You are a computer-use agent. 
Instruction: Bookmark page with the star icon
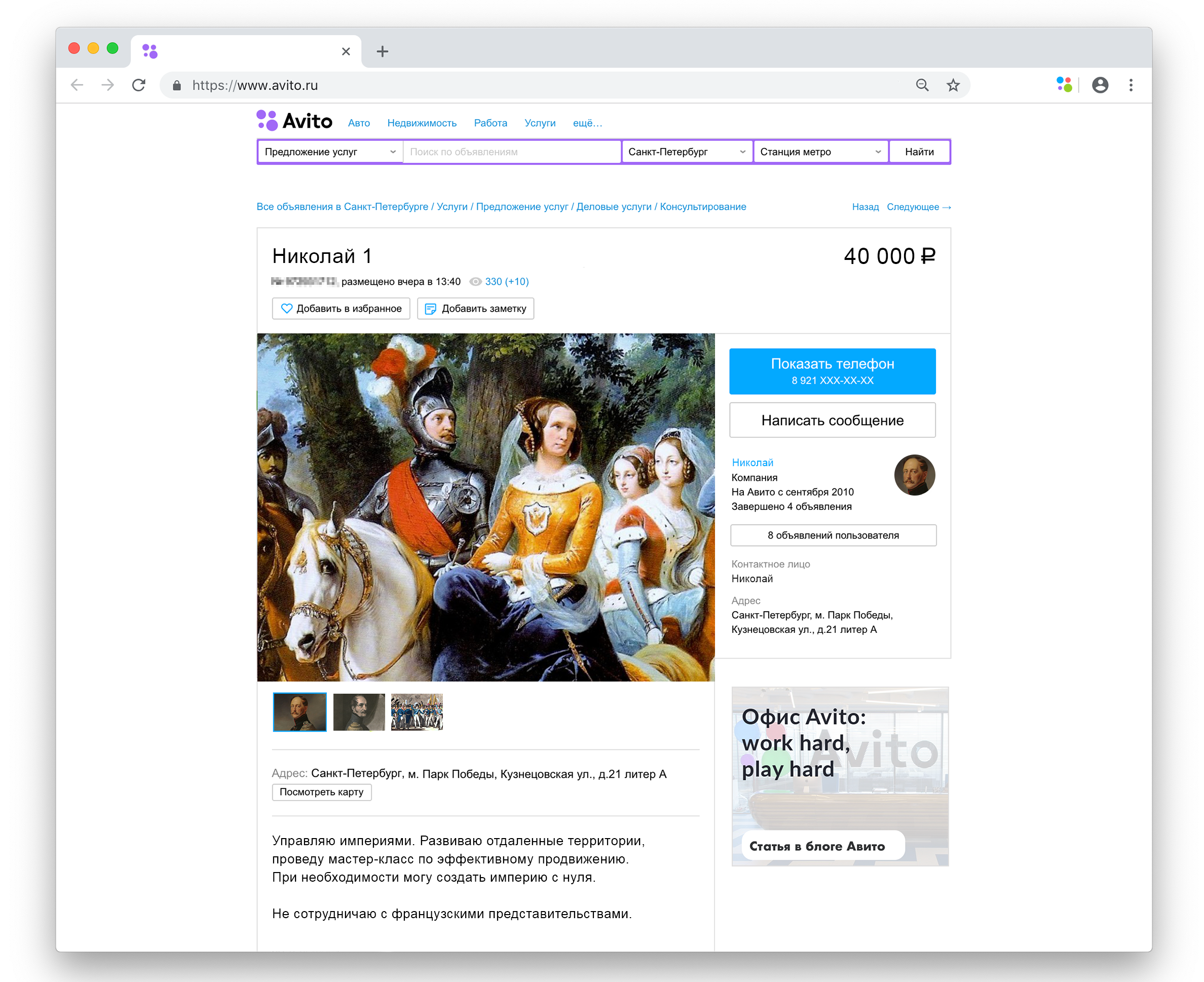point(953,86)
